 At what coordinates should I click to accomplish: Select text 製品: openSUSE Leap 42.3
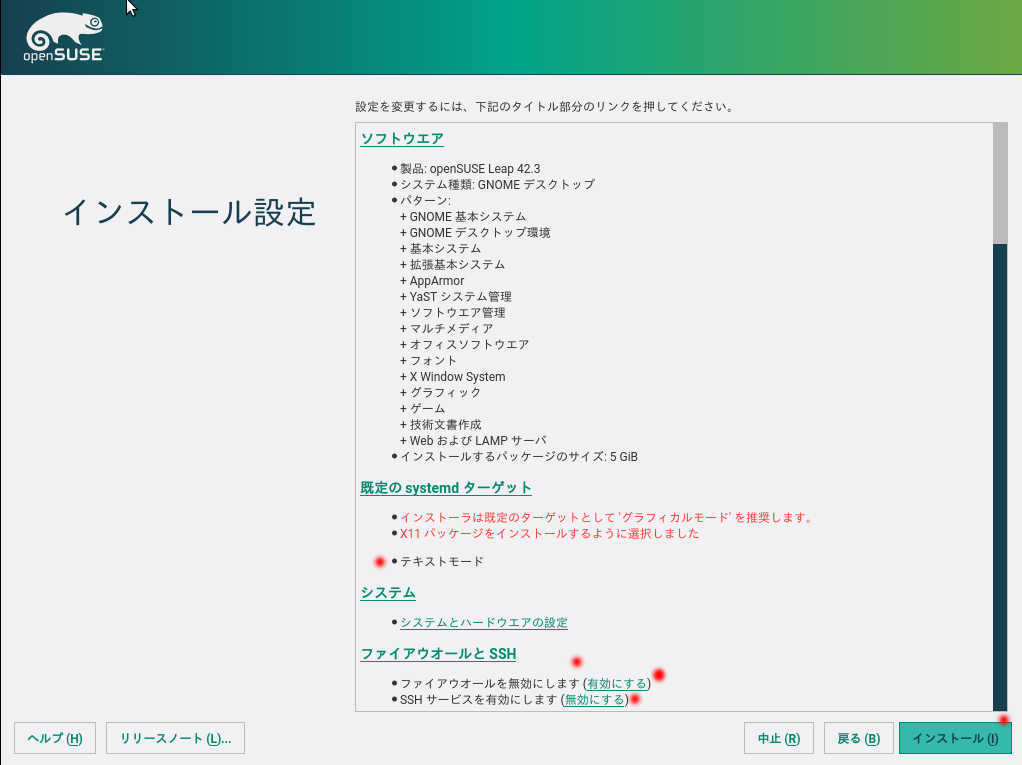(x=470, y=169)
